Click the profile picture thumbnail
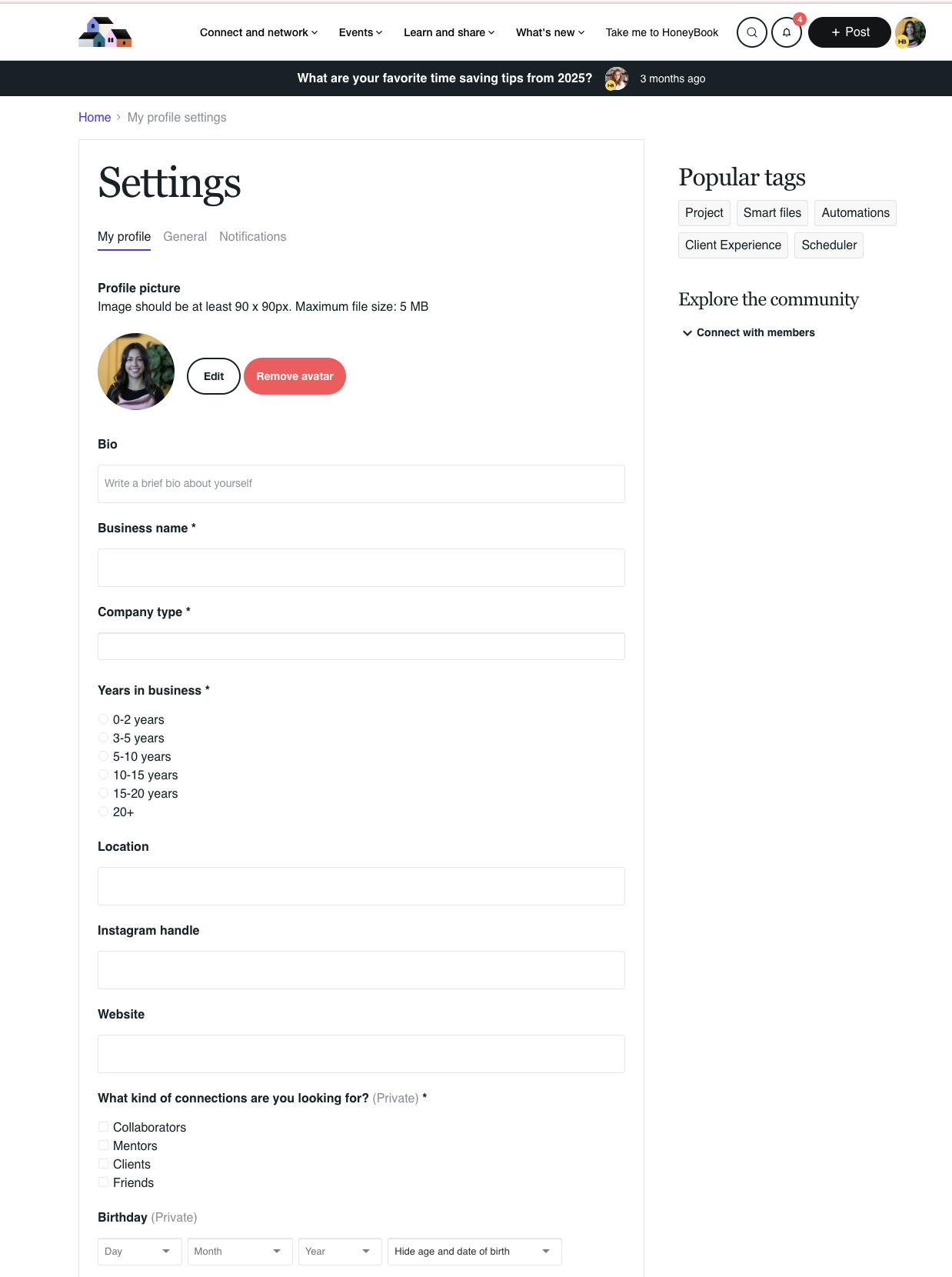This screenshot has height=1277, width=952. pyautogui.click(x=136, y=372)
